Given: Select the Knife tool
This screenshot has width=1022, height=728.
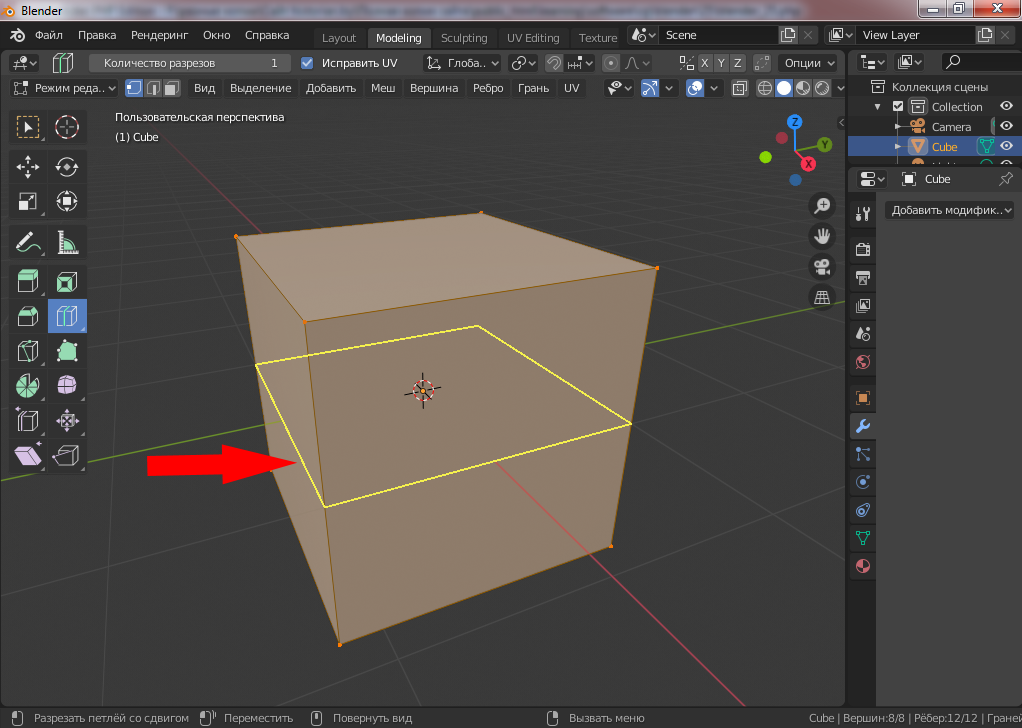Looking at the screenshot, I should (27, 351).
